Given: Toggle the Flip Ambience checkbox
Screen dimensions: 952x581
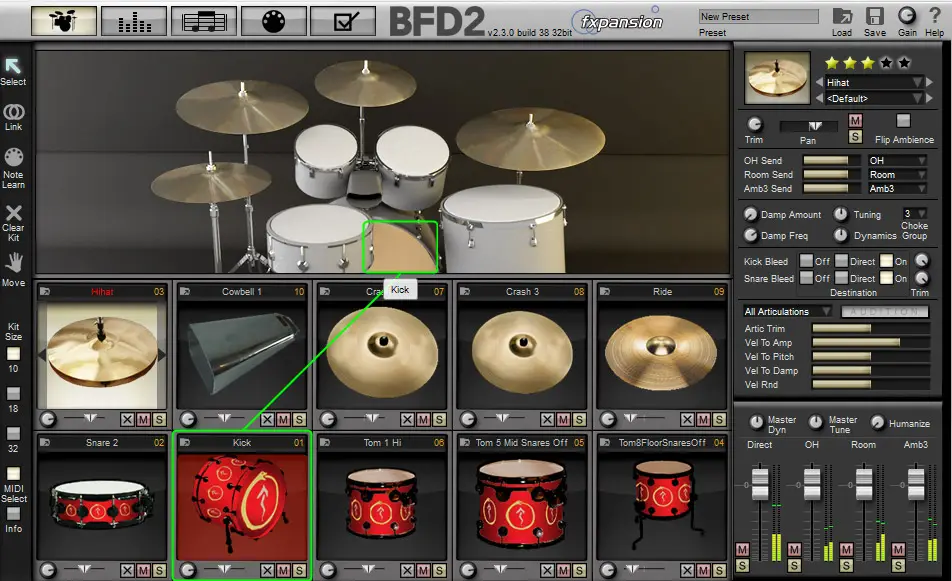Looking at the screenshot, I should (903, 121).
